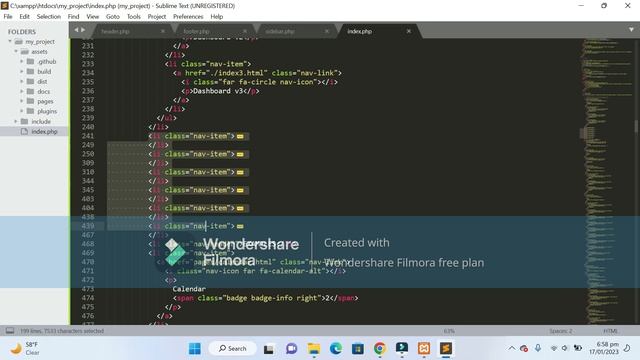Switch to the footer.php tab
The image size is (640, 360).
tap(196, 31)
